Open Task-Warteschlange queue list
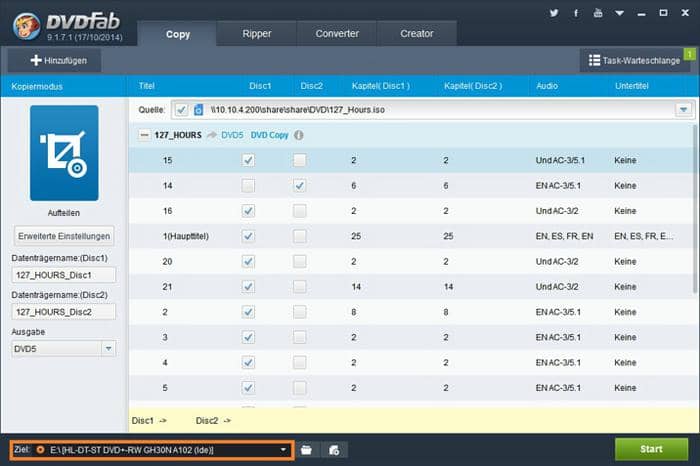Screen dimensions: 700x466 coord(634,60)
